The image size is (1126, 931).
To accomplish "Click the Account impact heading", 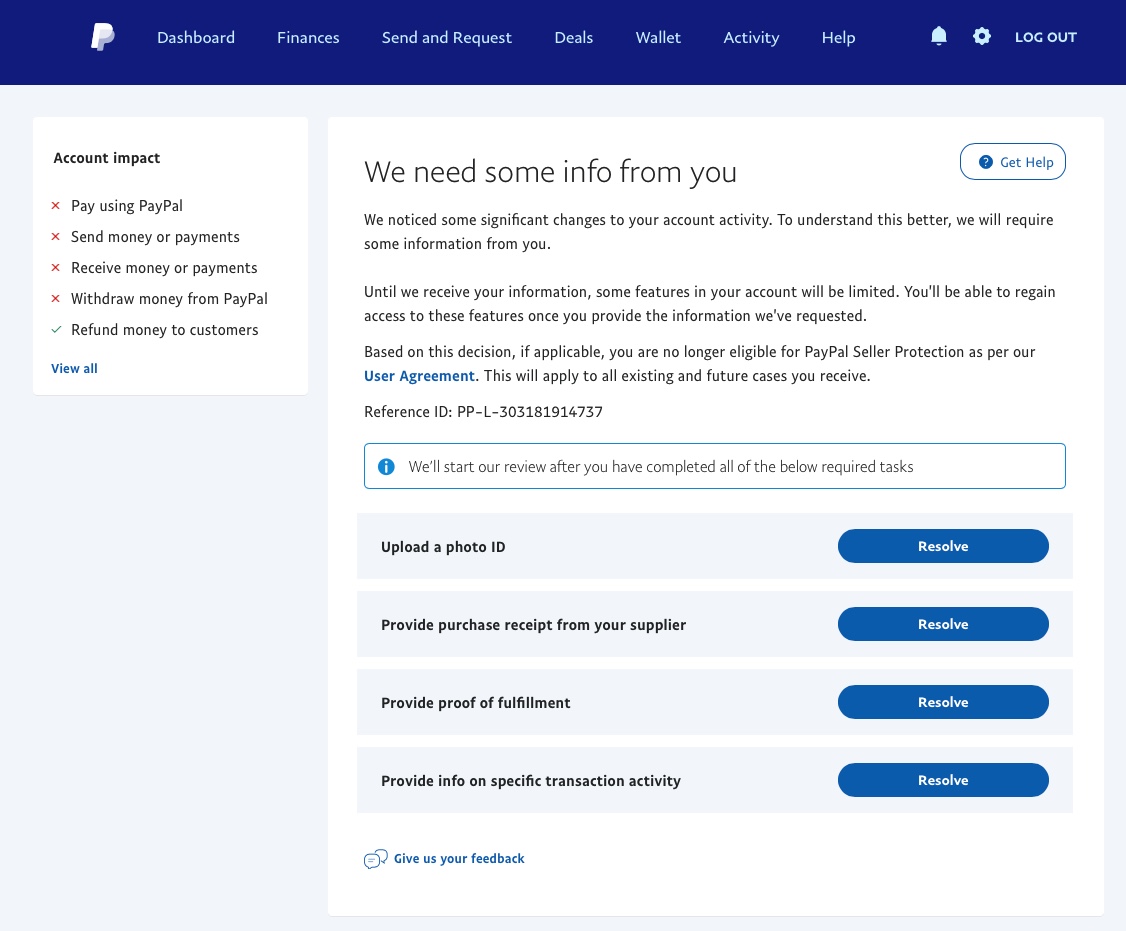I will (x=107, y=158).
